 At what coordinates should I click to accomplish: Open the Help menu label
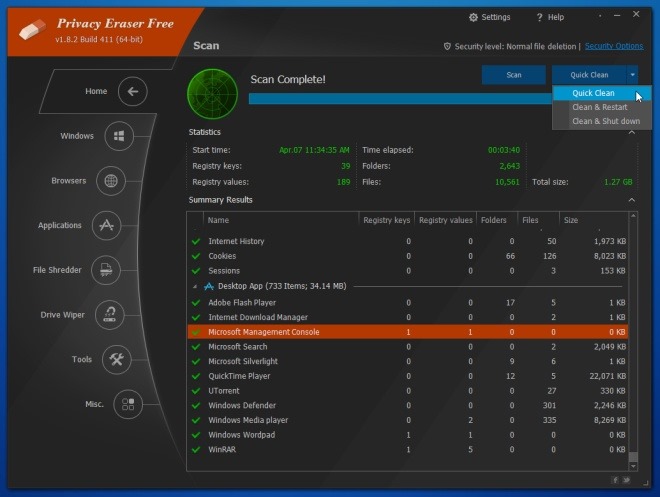click(x=556, y=17)
